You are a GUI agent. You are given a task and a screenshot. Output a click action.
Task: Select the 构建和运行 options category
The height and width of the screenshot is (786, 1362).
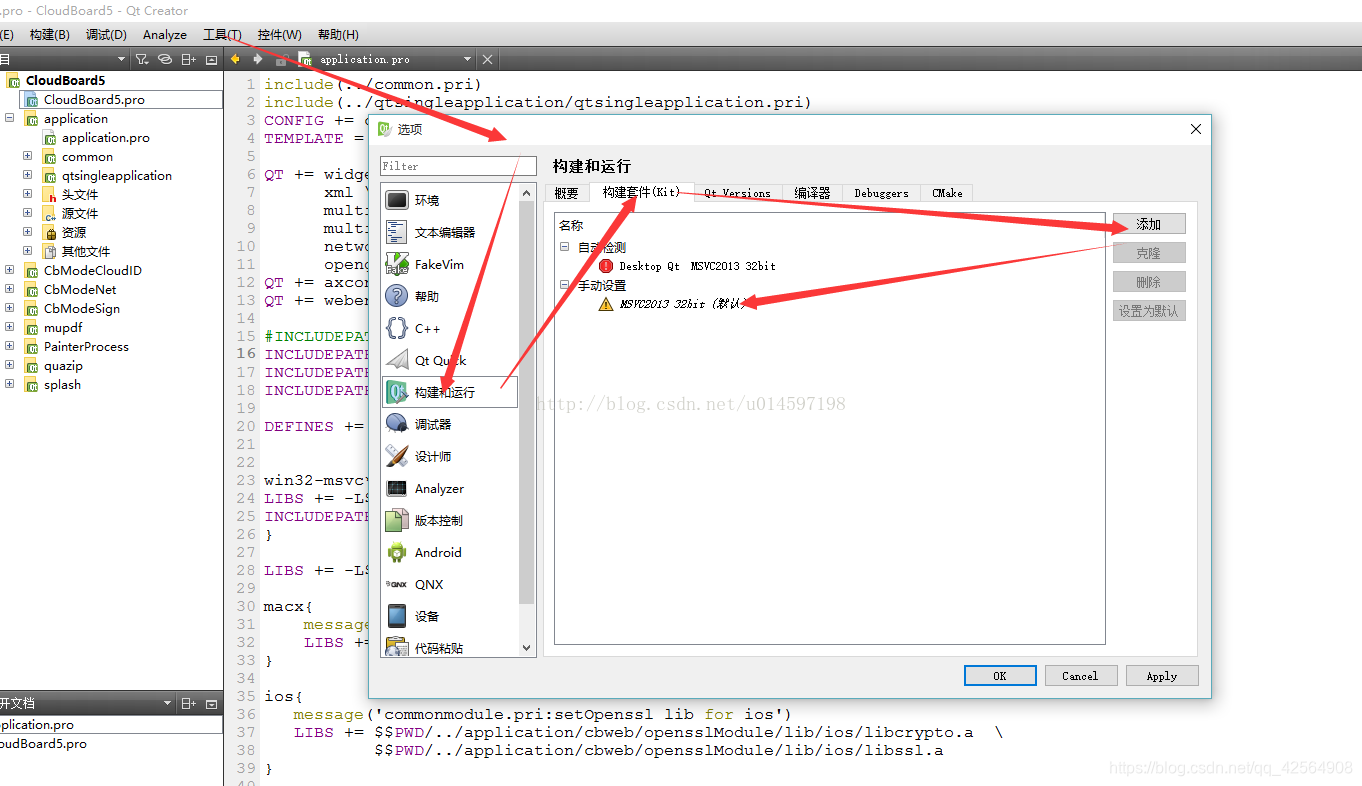(450, 392)
